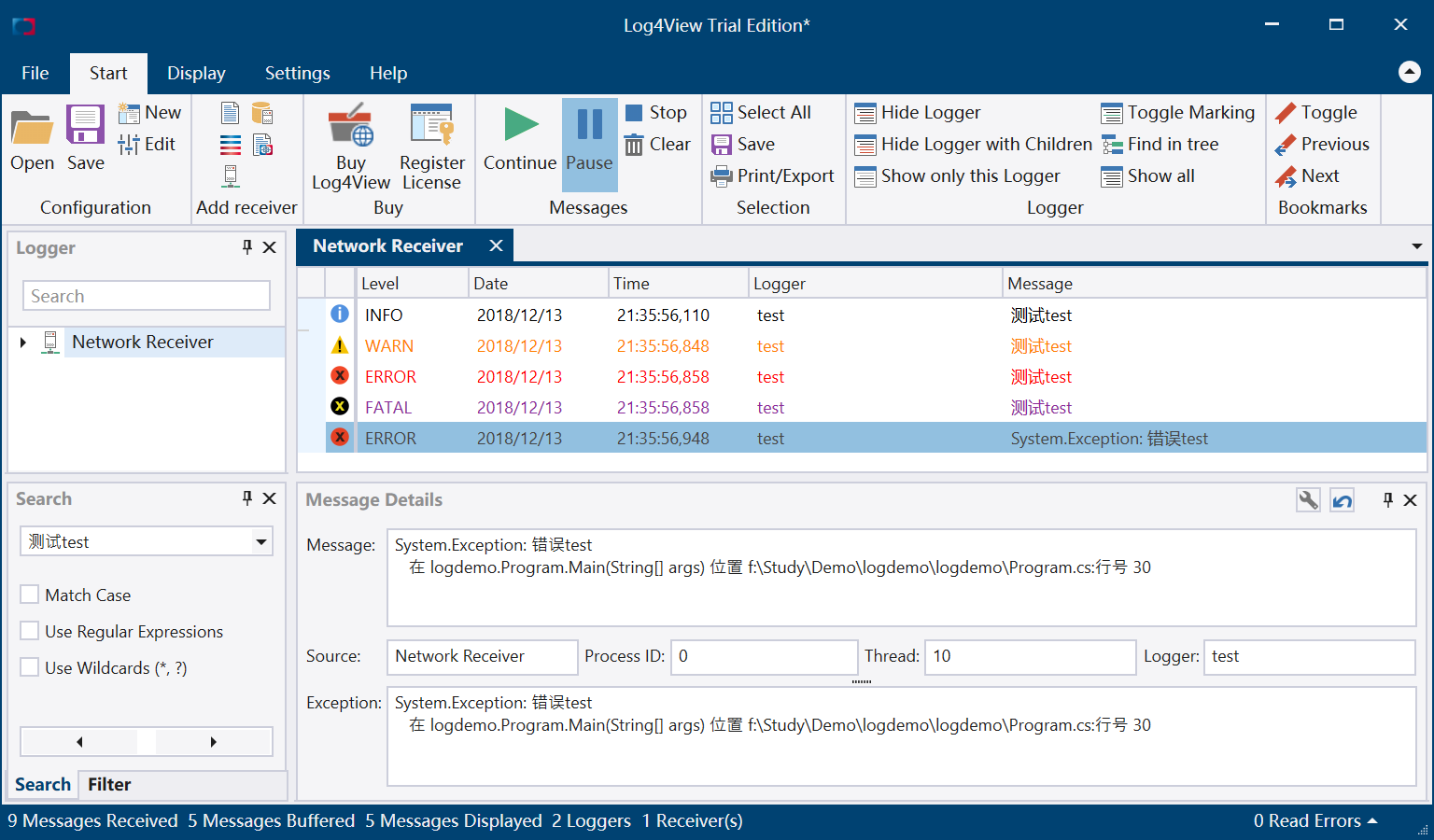Hide Logger from the view

918,113
